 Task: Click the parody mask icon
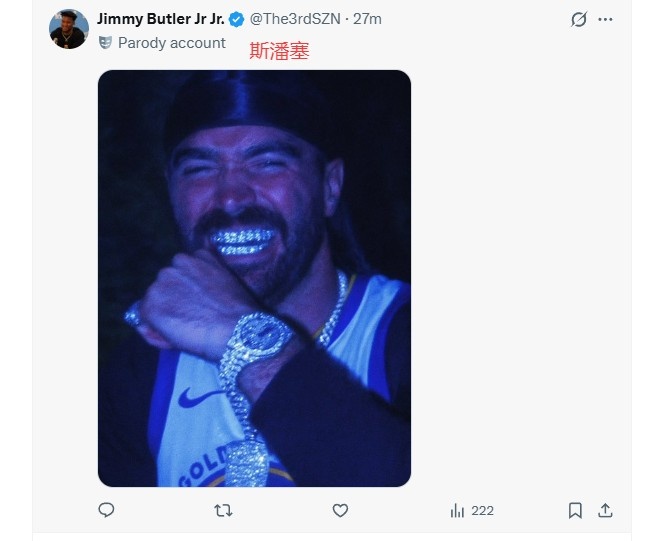pyautogui.click(x=105, y=43)
